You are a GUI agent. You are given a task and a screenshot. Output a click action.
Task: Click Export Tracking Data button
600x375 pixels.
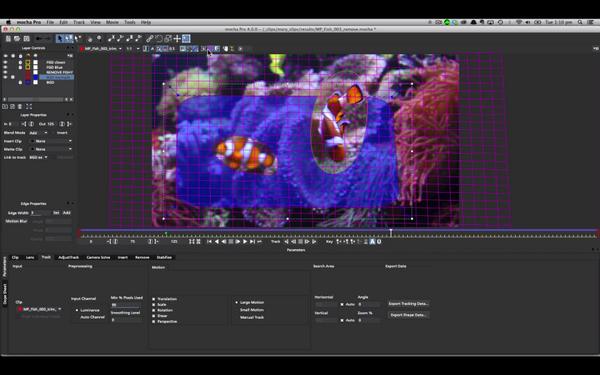pos(408,304)
